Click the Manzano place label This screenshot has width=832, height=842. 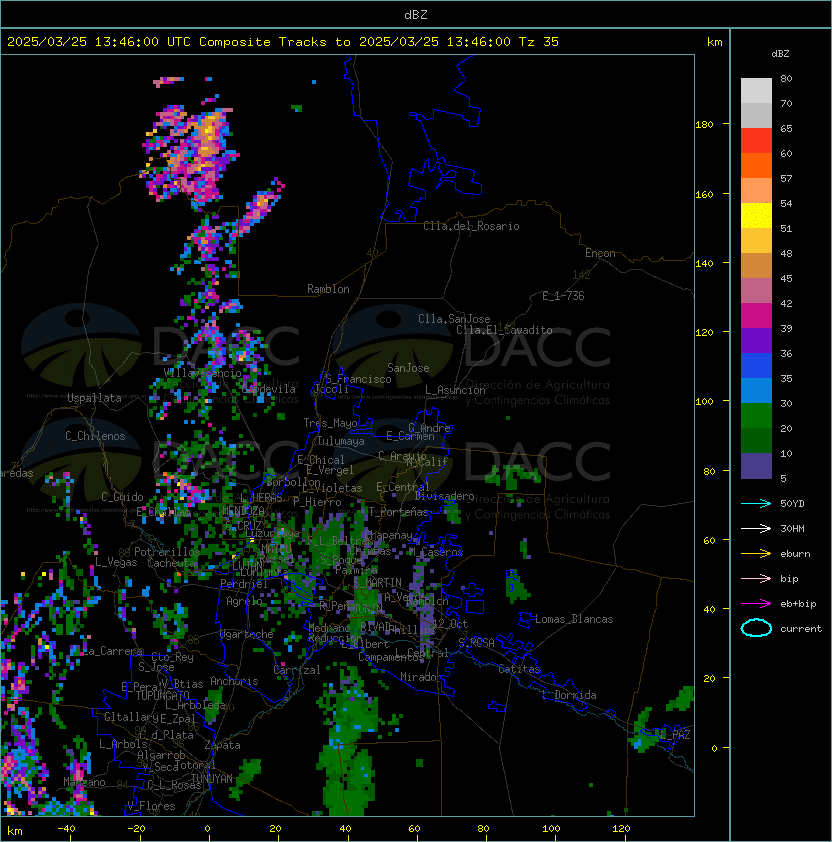[x=84, y=782]
